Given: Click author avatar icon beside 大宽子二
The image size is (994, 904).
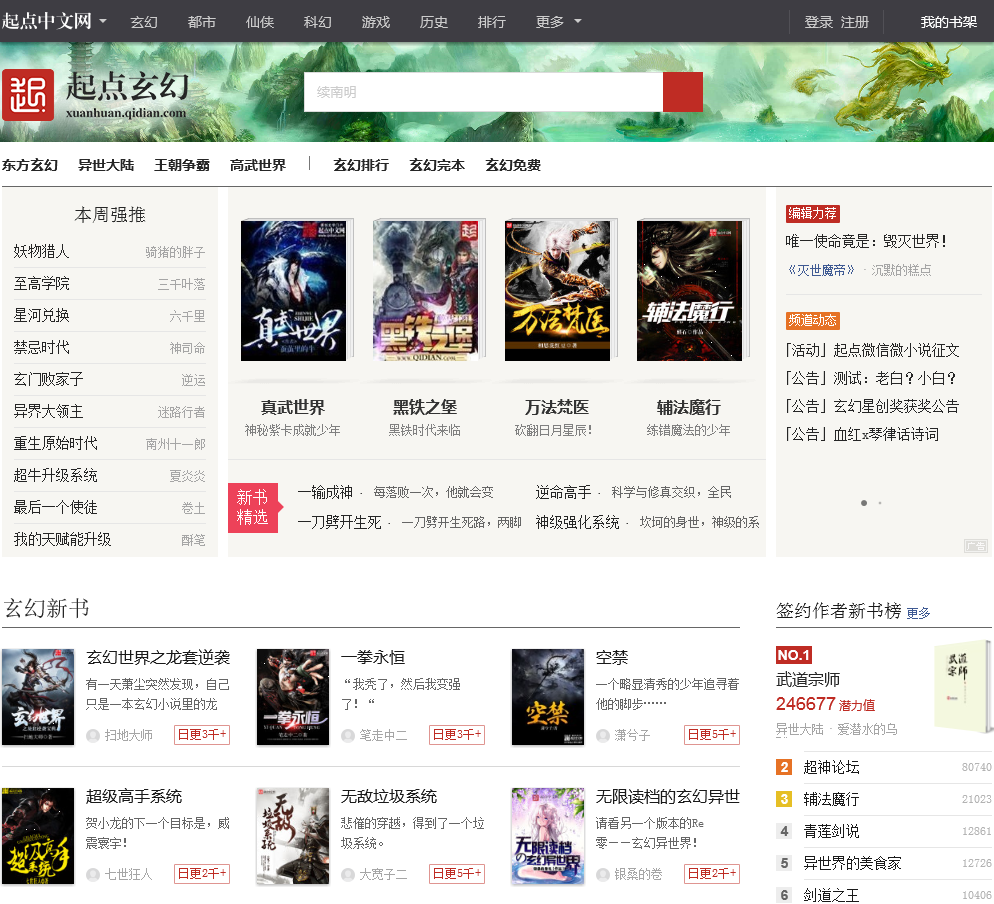Looking at the screenshot, I should [348, 874].
